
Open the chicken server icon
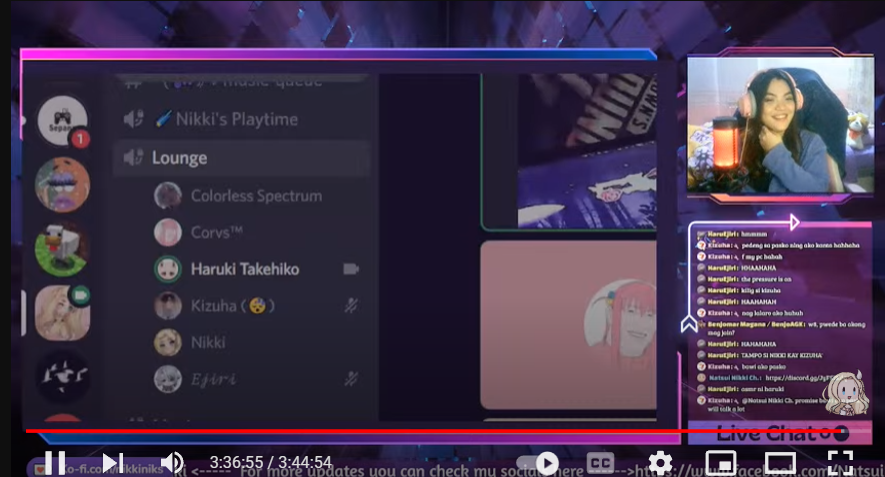tap(62, 249)
